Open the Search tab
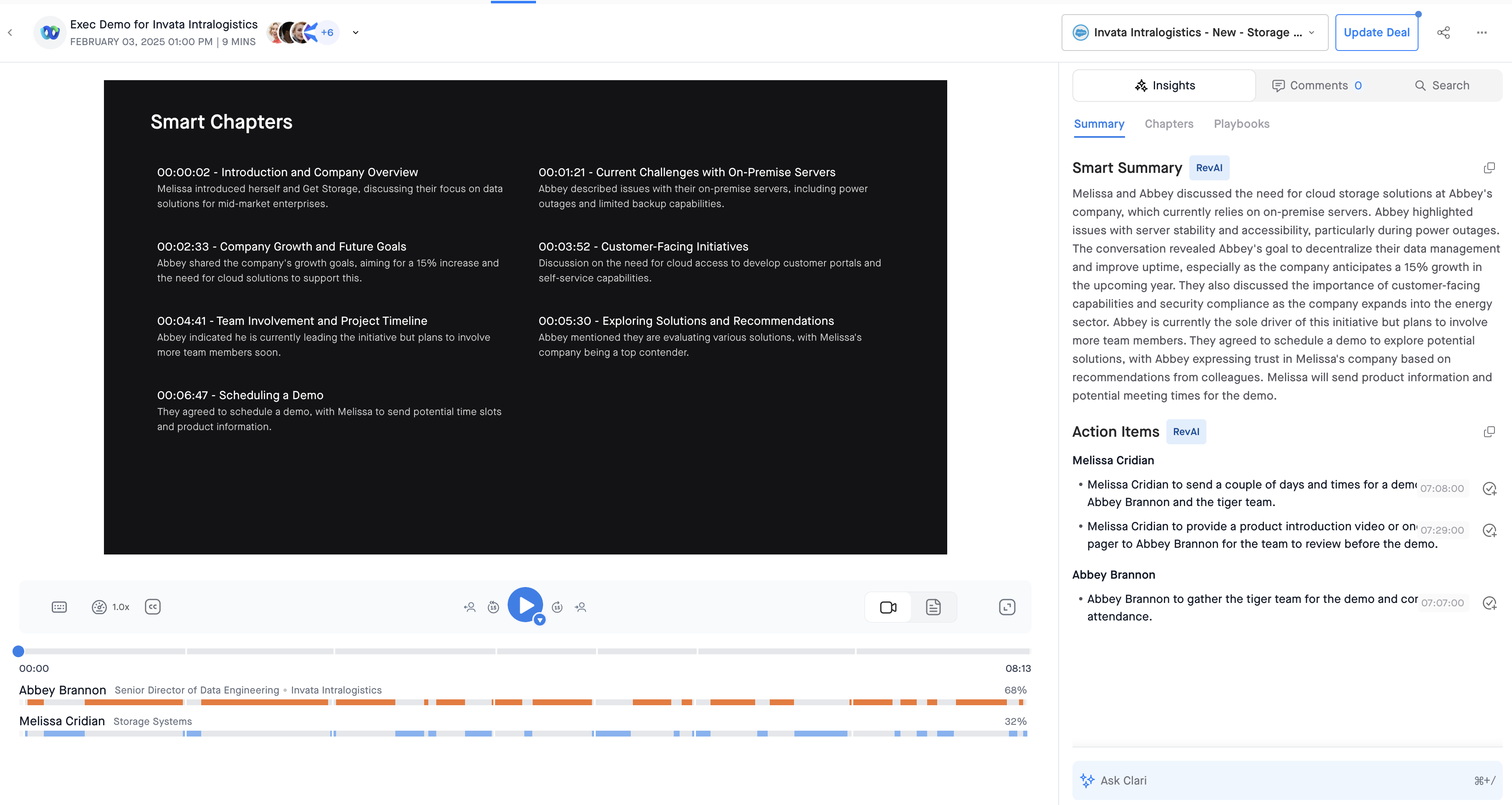 click(1441, 86)
